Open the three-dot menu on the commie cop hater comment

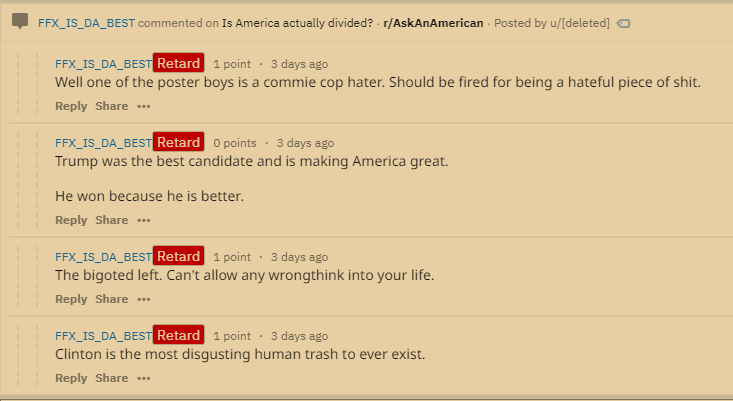[144, 107]
